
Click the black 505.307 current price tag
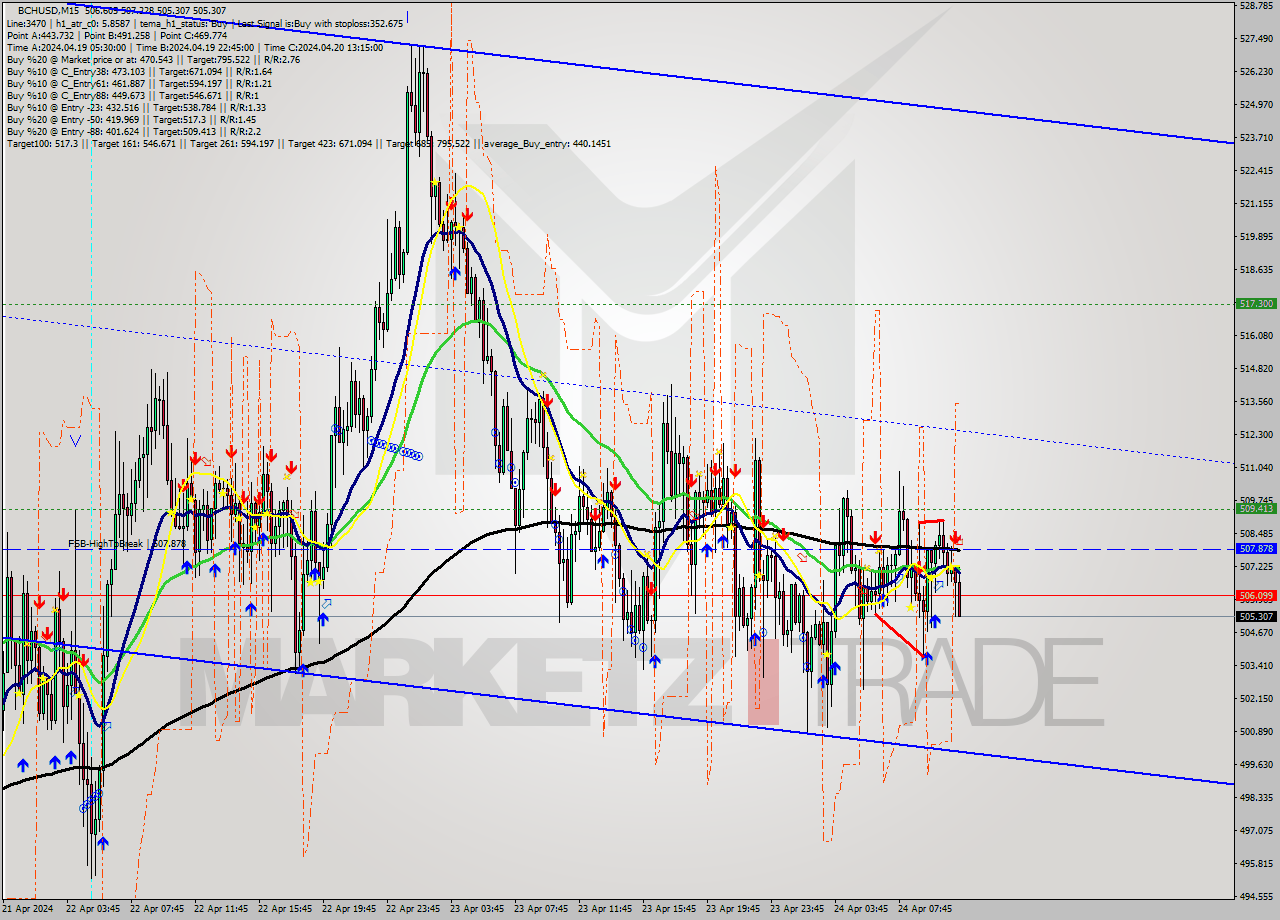pos(1256,617)
